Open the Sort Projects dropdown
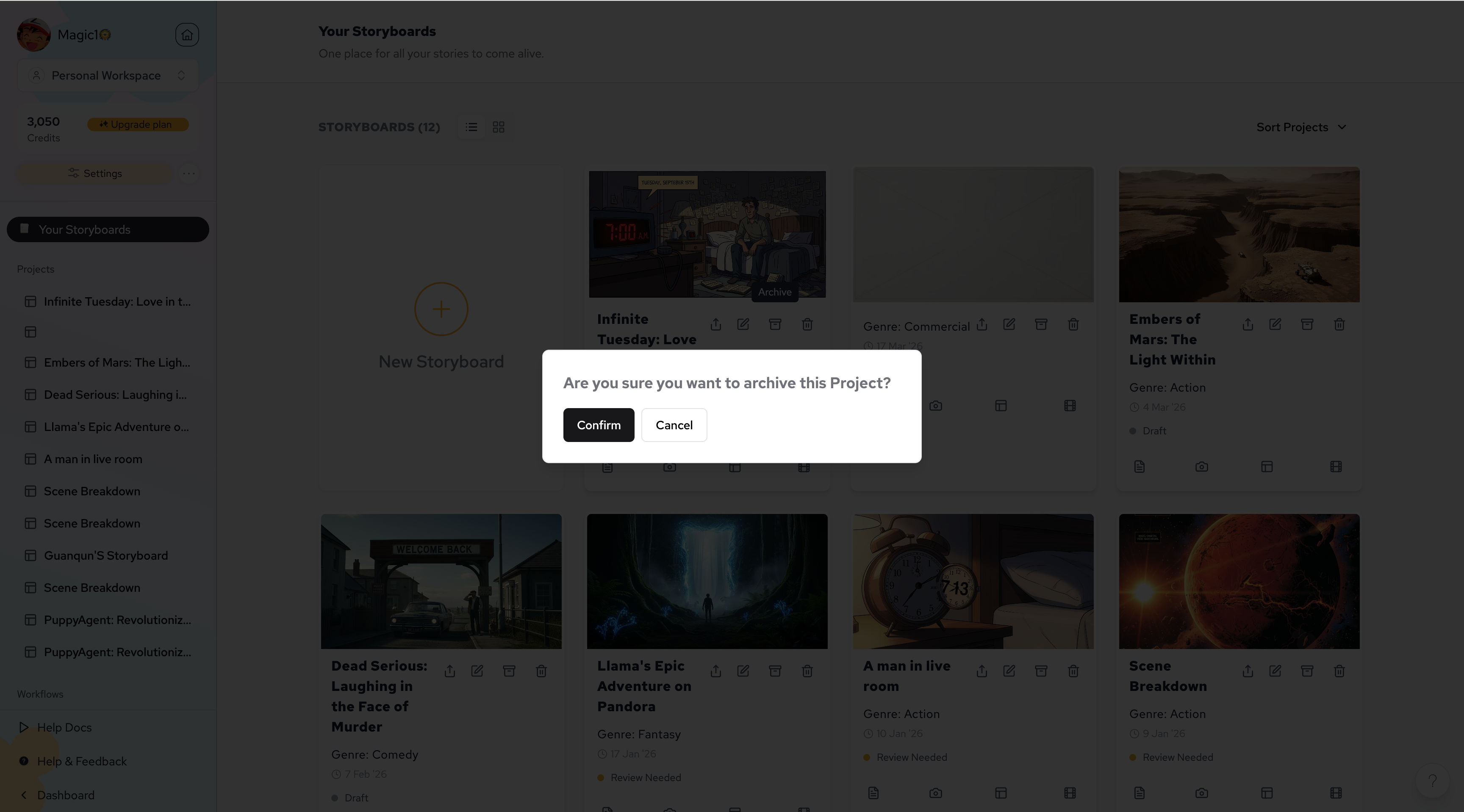Screen dimensions: 1464x812 click(x=1301, y=127)
